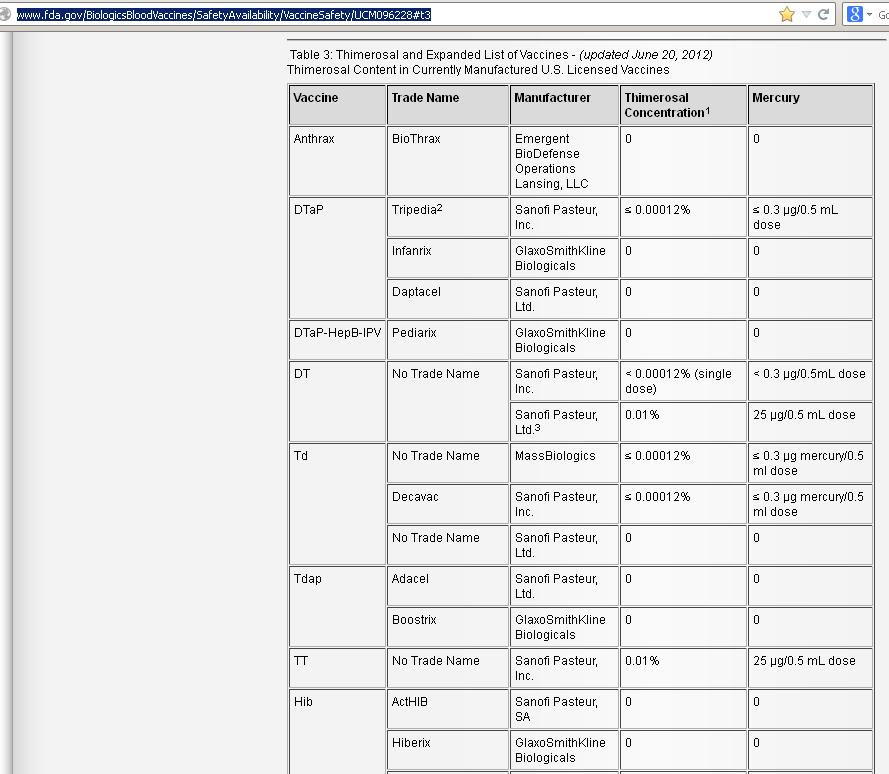The height and width of the screenshot is (774, 889).
Task: Select the 'Tdap' vaccine cell
Action: pos(337,607)
